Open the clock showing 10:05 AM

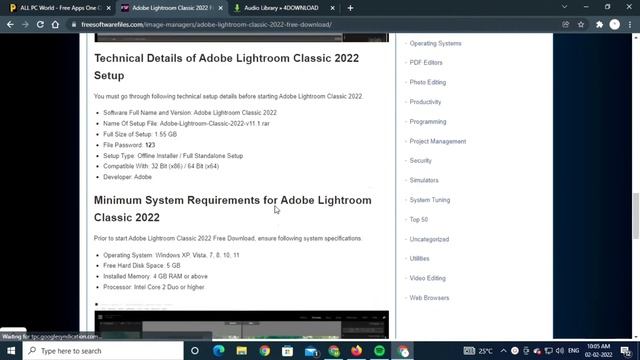coord(598,351)
